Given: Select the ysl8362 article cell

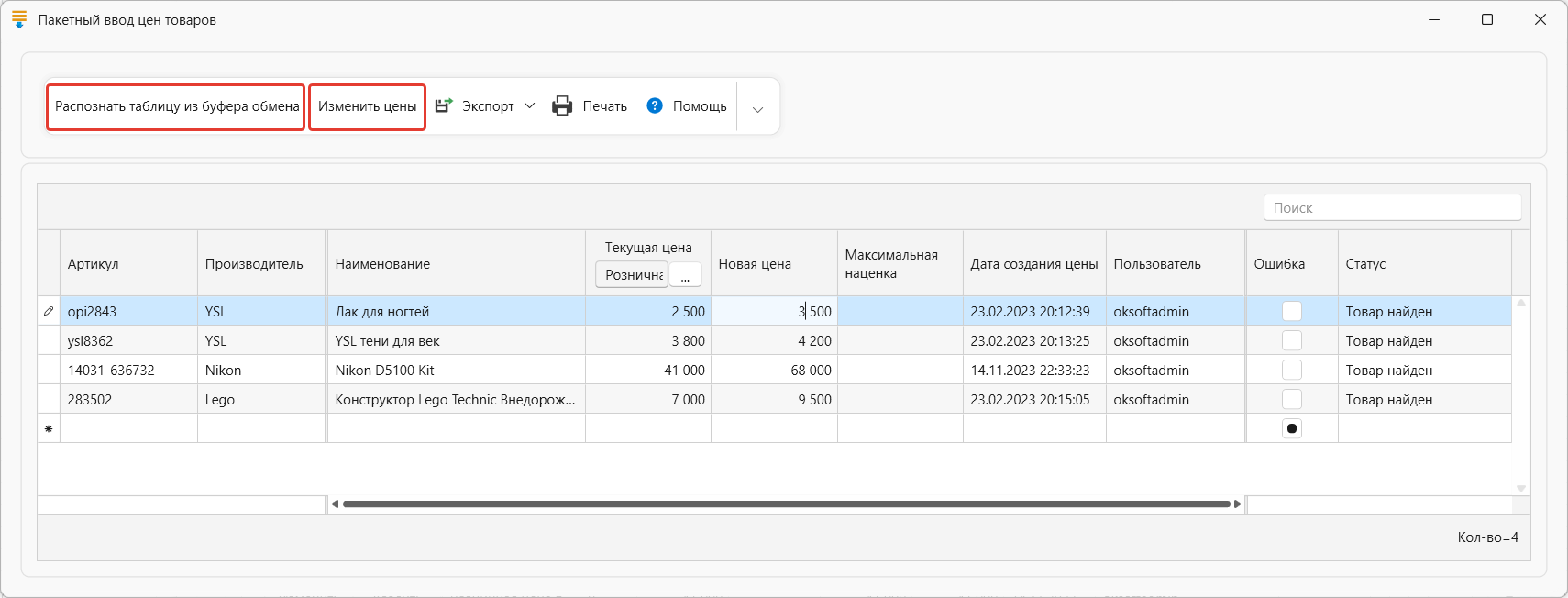Looking at the screenshot, I should click(128, 340).
